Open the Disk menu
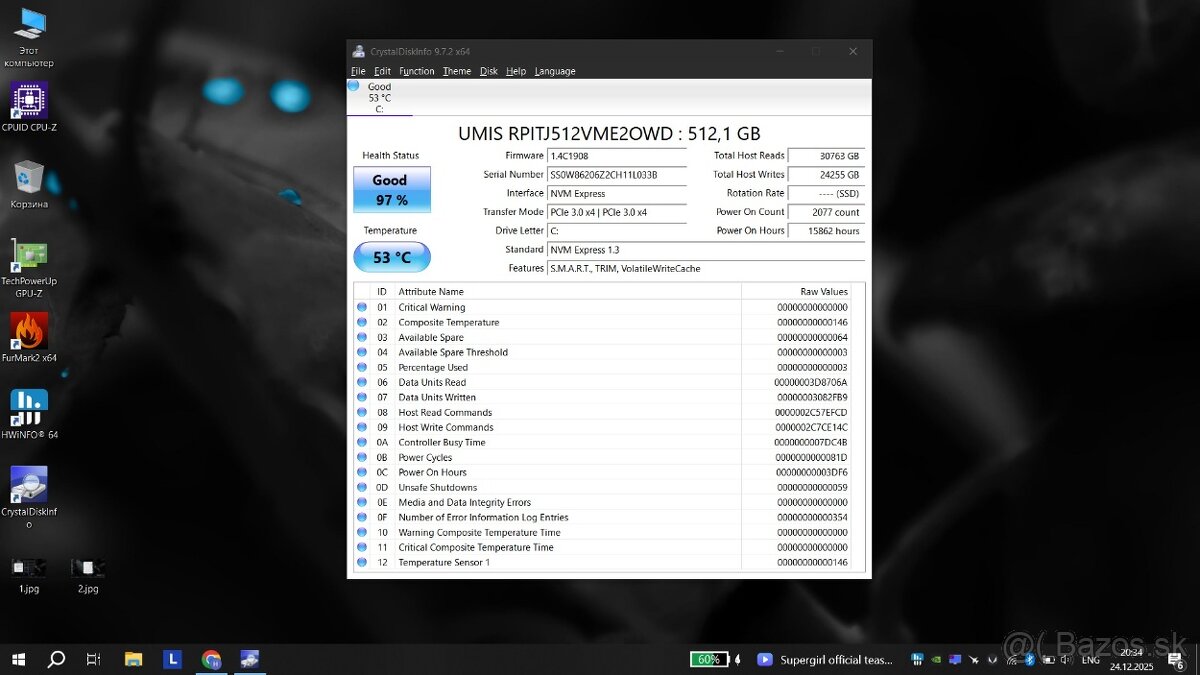Screen dimensions: 1200x675 click(x=489, y=71)
